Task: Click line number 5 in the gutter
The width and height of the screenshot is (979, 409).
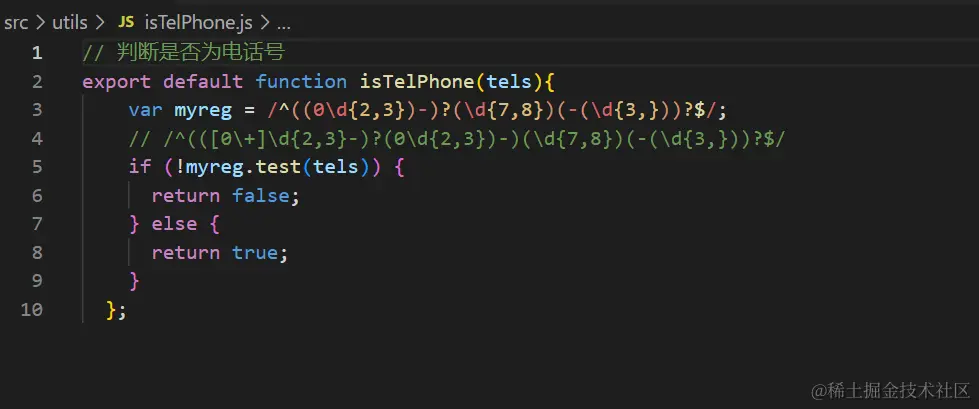Action: (x=36, y=167)
